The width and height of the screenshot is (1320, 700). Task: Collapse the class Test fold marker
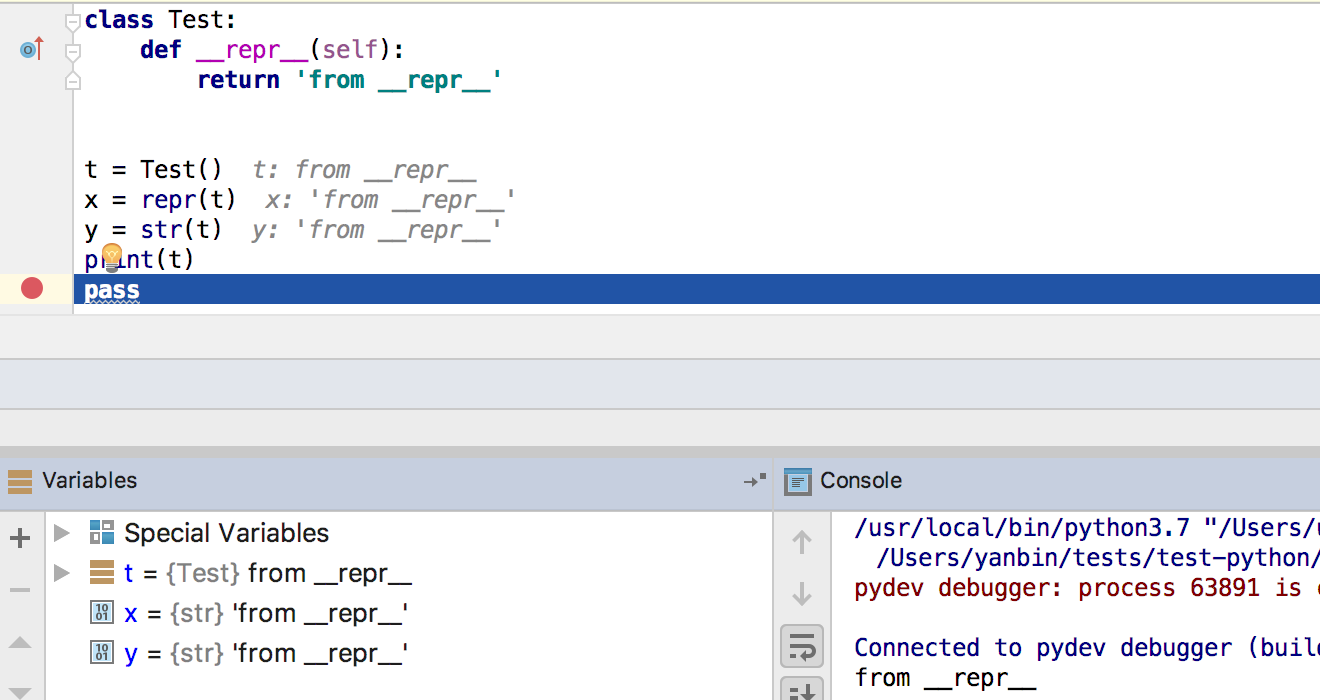pos(72,20)
